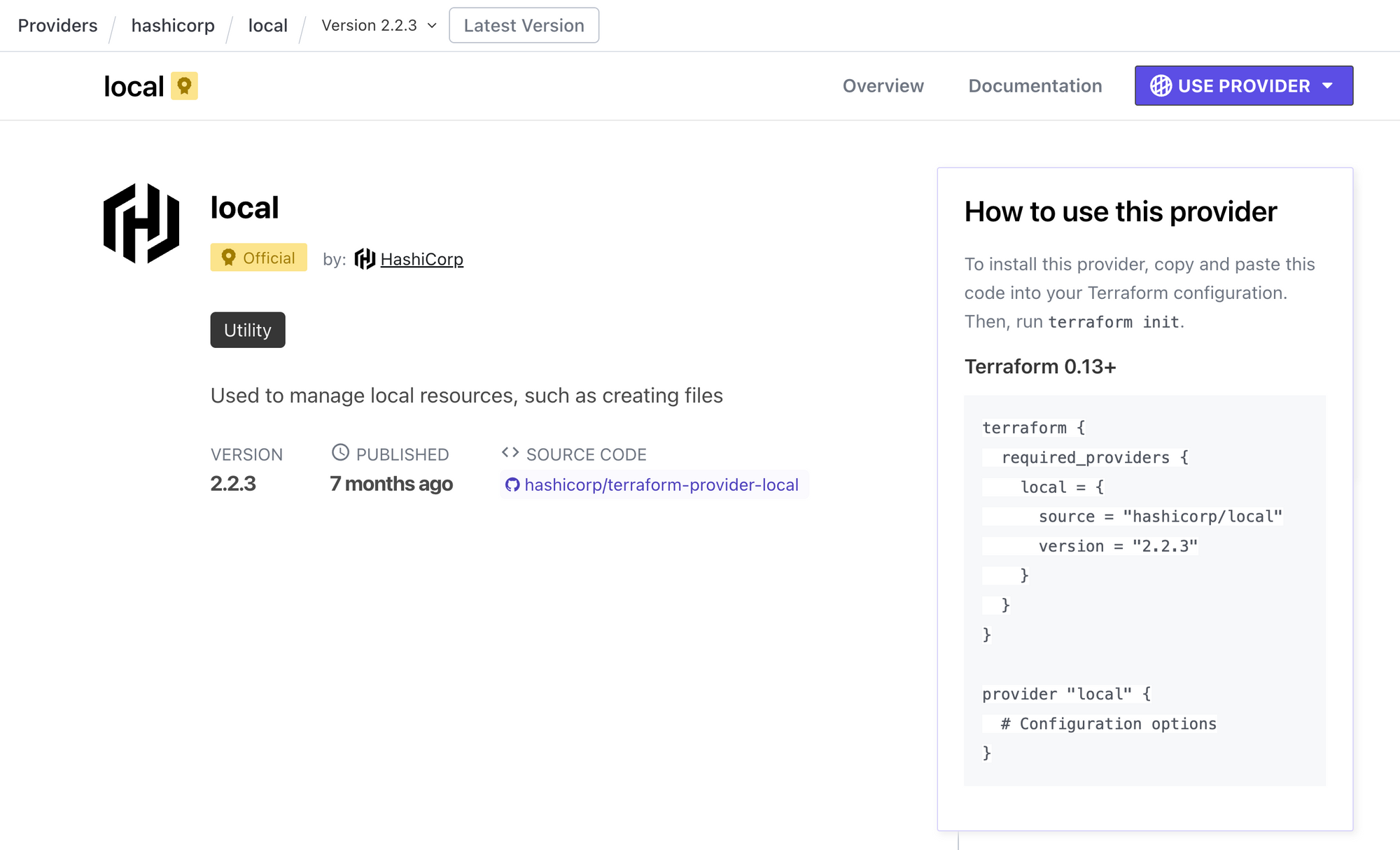The height and width of the screenshot is (850, 1400).
Task: Go to Providers breadcrumb
Action: (57, 25)
